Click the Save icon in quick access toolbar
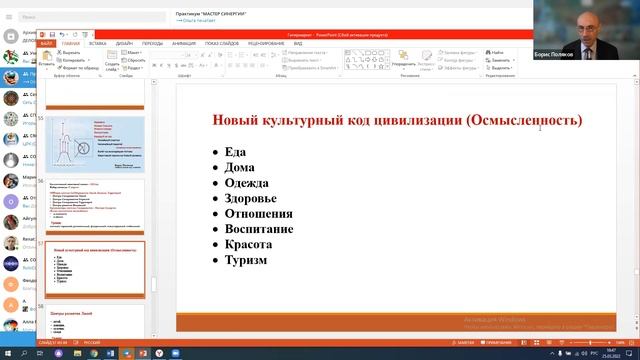 coord(52,35)
